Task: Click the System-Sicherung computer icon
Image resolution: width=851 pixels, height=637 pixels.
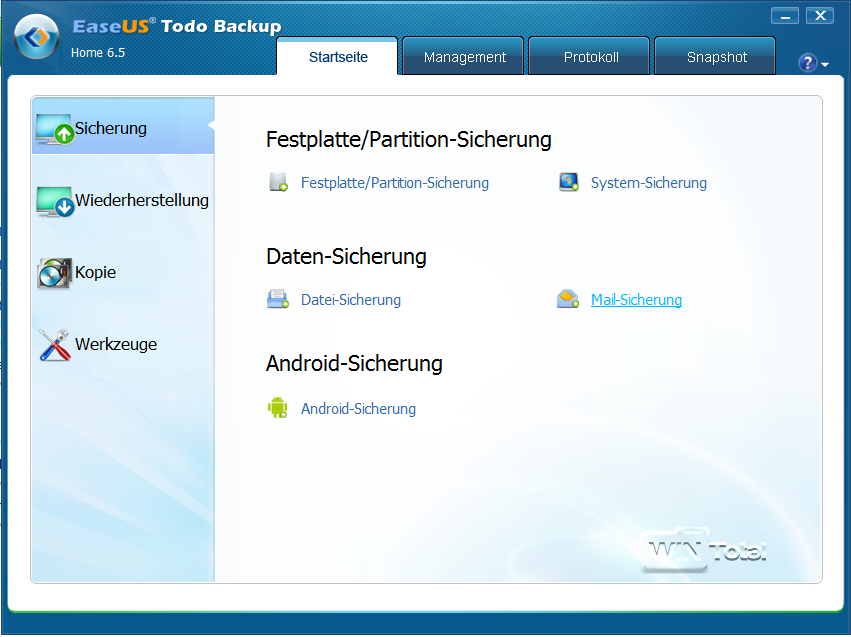Action: [569, 182]
